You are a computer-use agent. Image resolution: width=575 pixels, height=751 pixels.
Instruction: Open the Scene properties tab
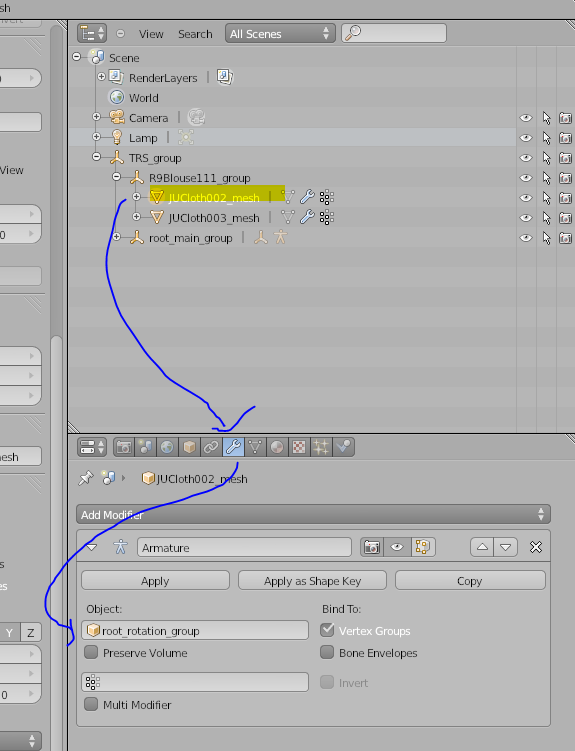click(x=146, y=447)
